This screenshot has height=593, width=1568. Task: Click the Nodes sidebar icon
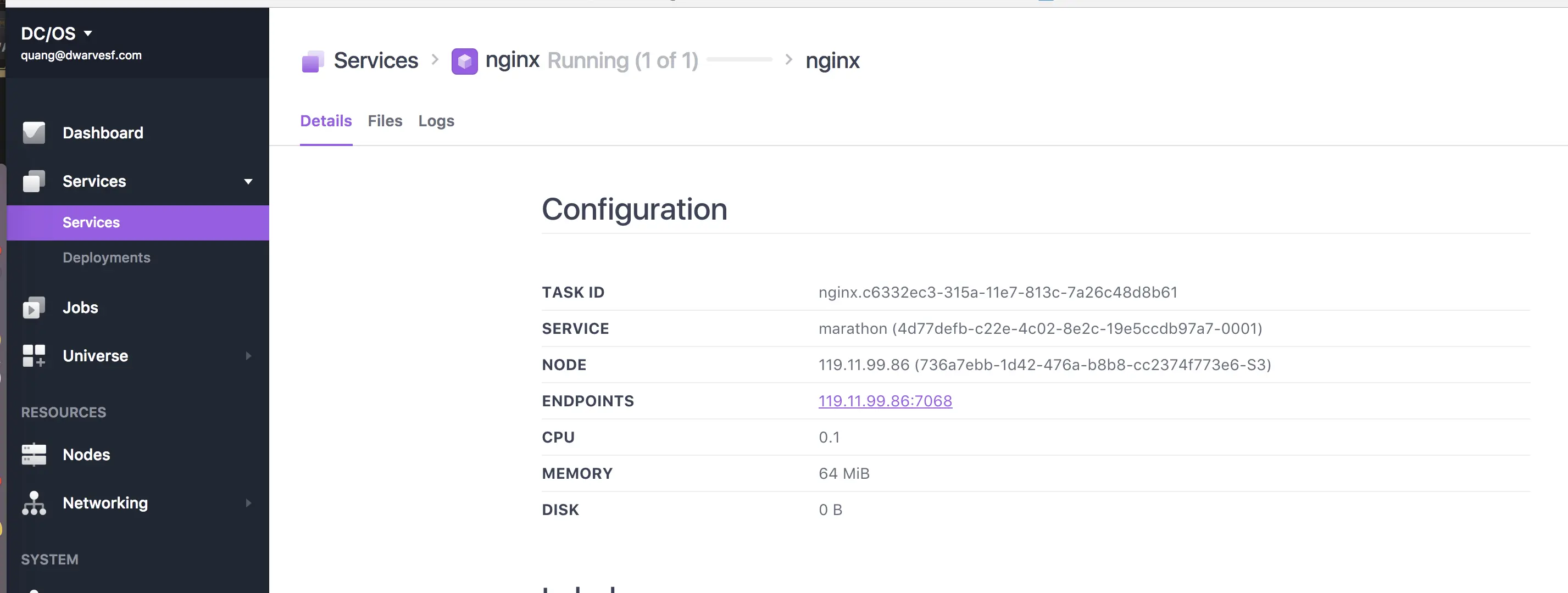point(34,454)
